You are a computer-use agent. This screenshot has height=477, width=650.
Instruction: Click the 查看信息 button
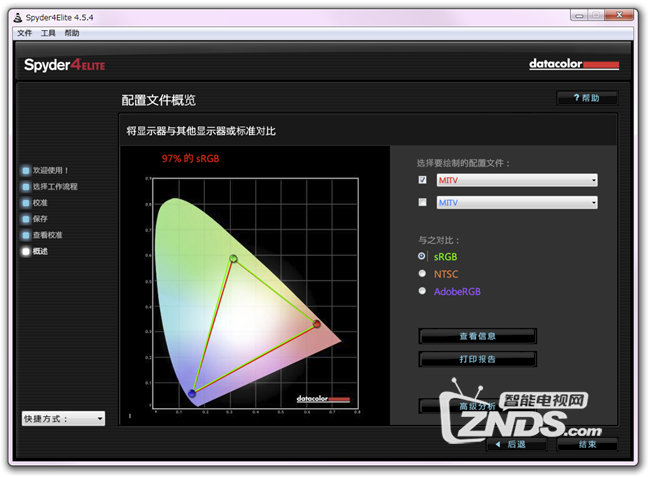click(x=478, y=336)
